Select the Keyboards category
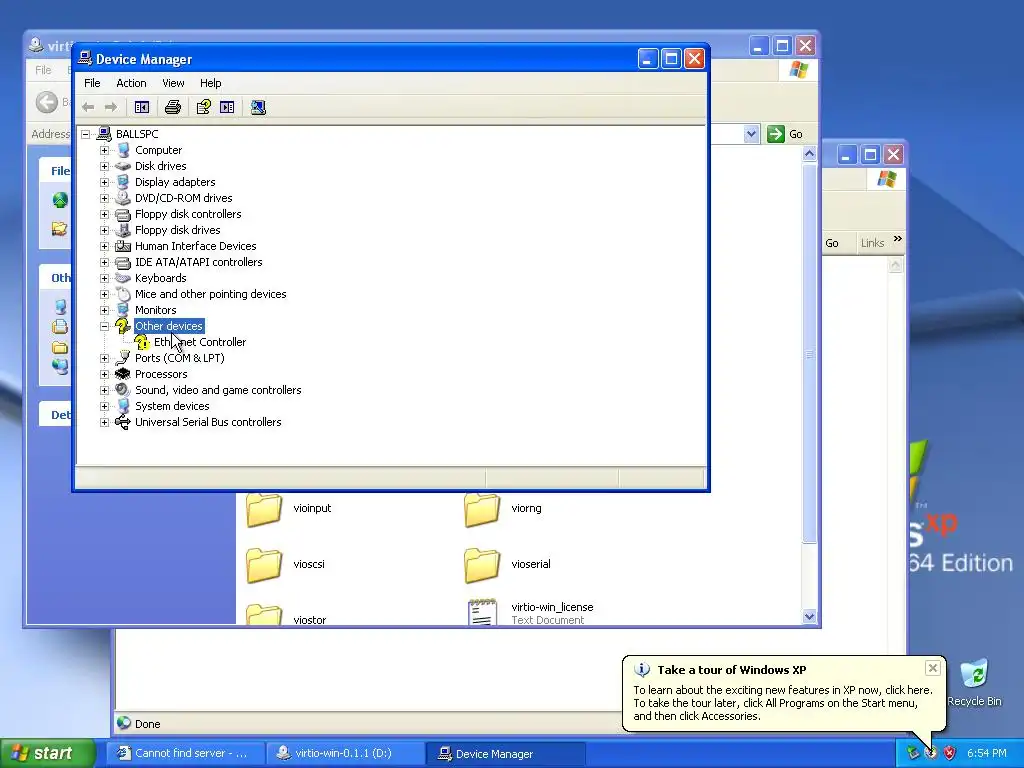This screenshot has width=1024, height=768. [x=161, y=278]
